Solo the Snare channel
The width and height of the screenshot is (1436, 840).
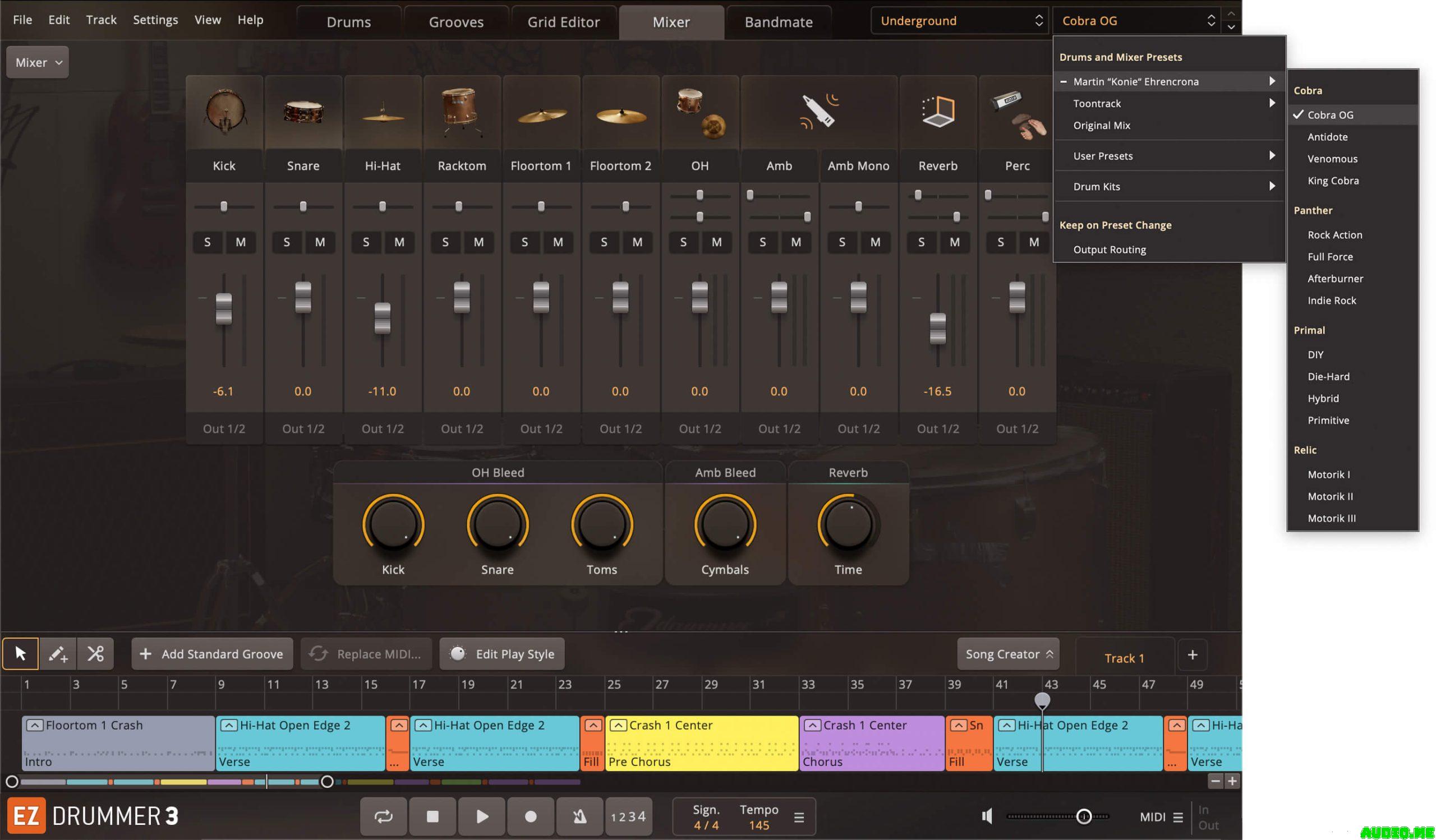coord(287,242)
